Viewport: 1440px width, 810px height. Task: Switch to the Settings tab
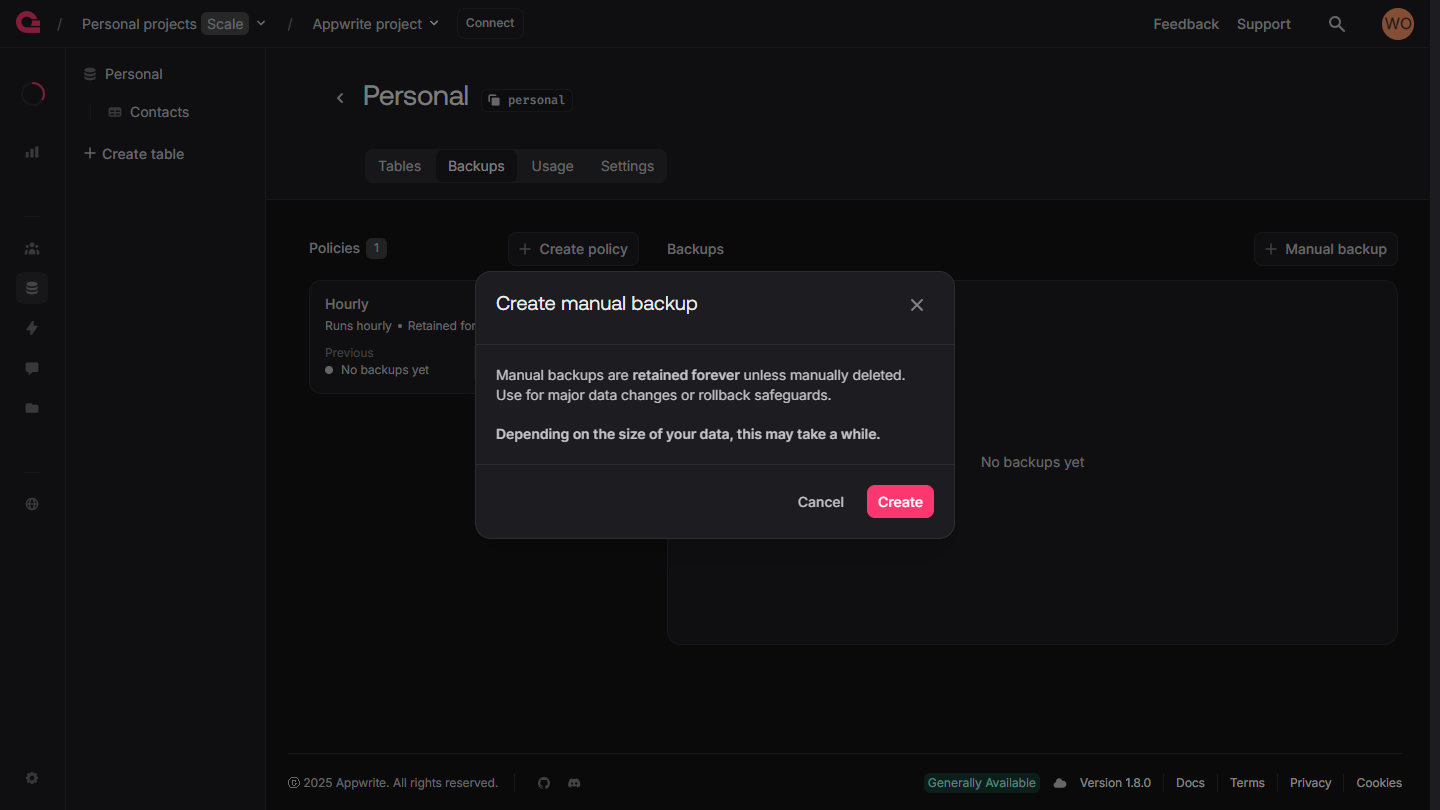click(x=627, y=166)
